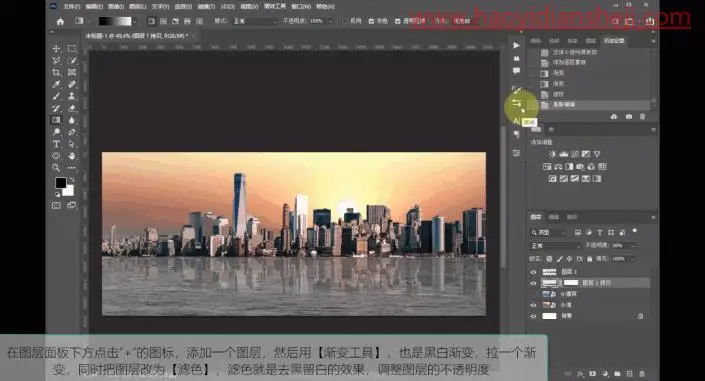Select the Hand tool
Viewport: 705px width, 381px height.
(72, 156)
